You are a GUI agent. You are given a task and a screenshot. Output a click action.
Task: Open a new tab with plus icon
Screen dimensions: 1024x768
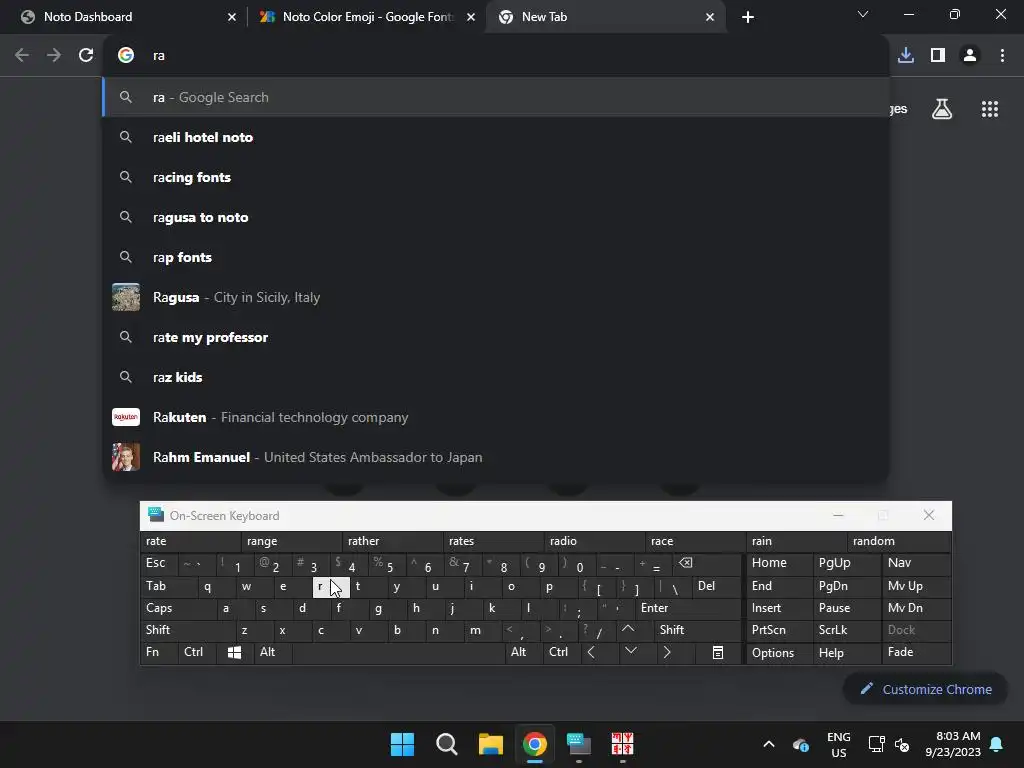(x=748, y=17)
